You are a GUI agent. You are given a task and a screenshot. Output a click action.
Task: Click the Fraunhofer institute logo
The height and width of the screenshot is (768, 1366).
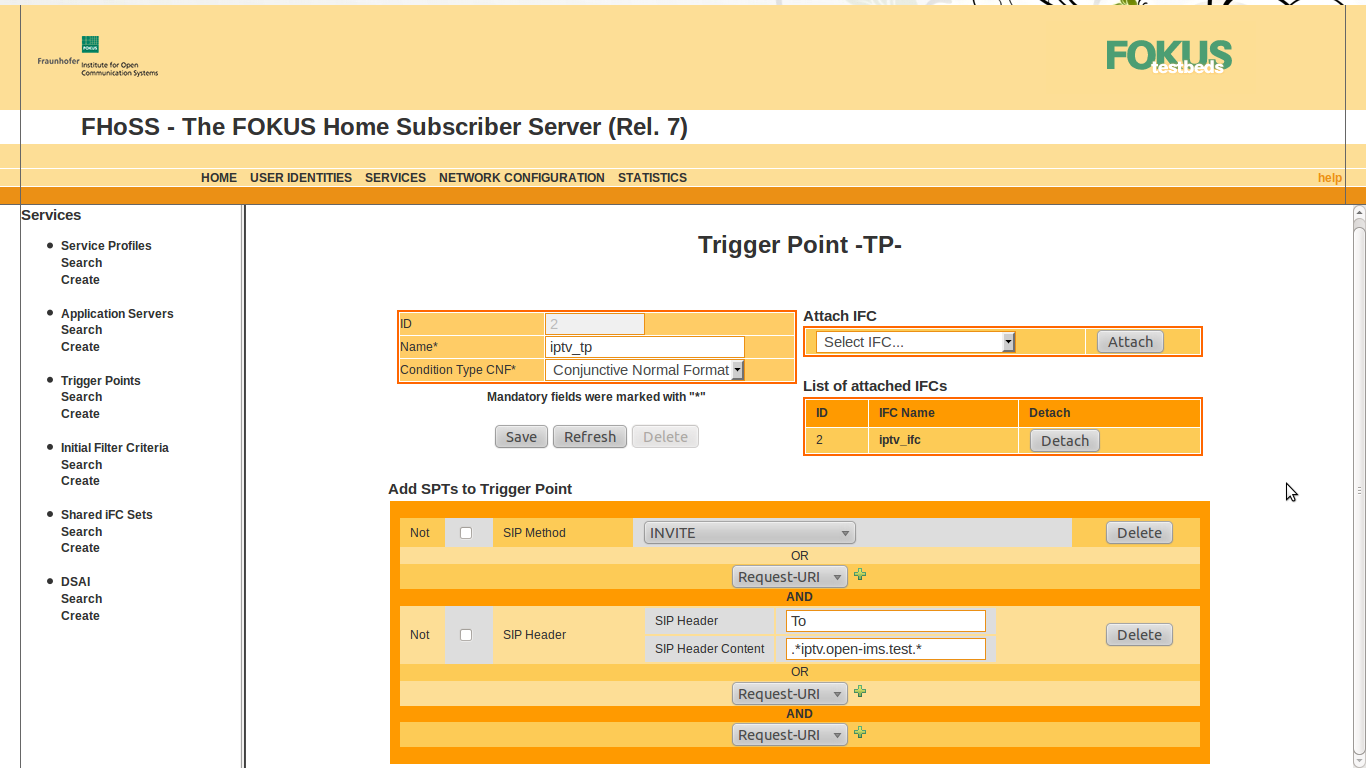click(98, 58)
